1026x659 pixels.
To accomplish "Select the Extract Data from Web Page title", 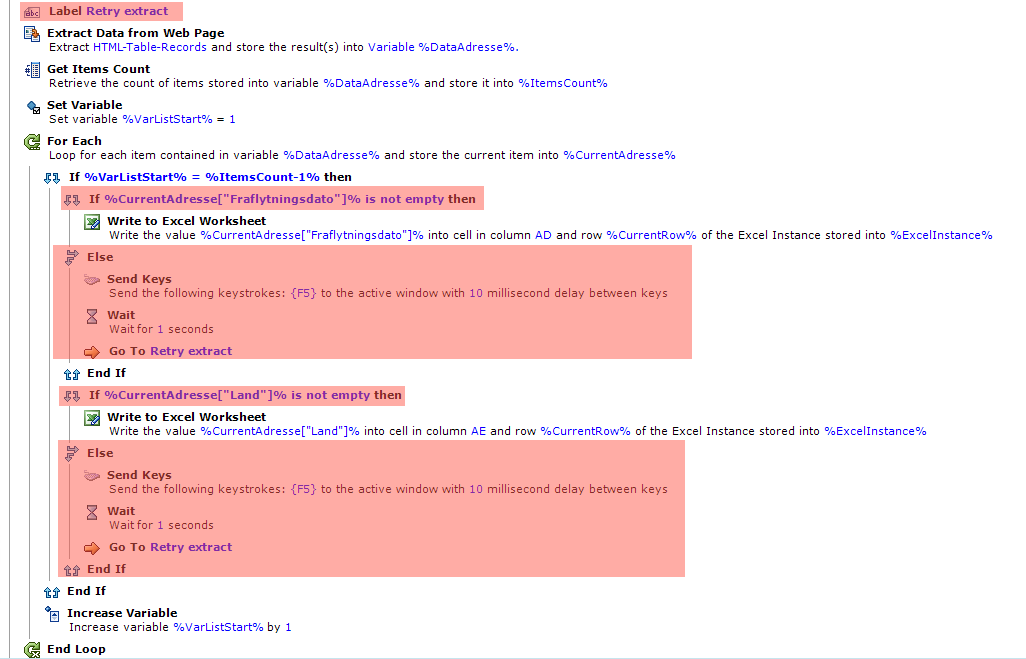I will tap(135, 33).
